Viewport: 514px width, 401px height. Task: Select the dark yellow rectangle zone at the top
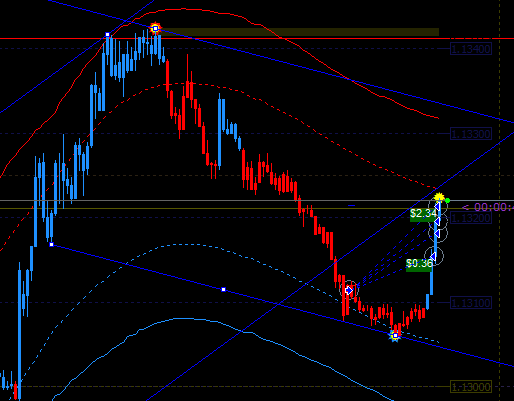[299, 32]
